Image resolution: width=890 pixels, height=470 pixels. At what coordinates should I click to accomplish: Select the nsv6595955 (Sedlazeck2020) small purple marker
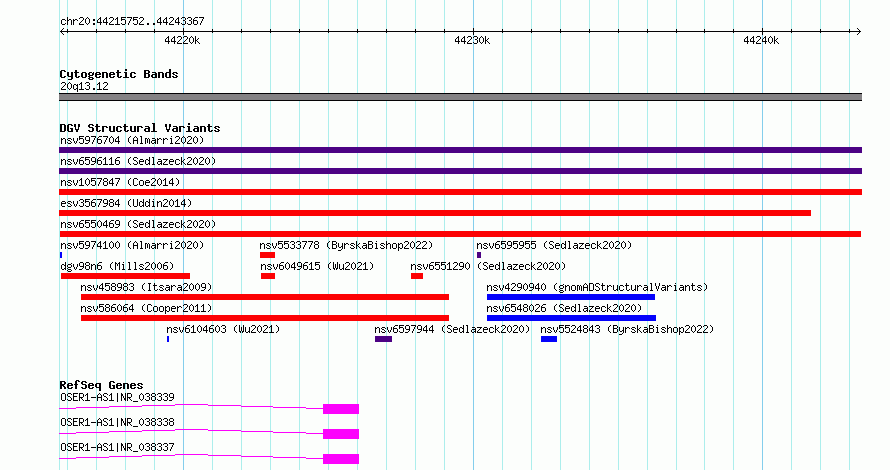pos(479,255)
